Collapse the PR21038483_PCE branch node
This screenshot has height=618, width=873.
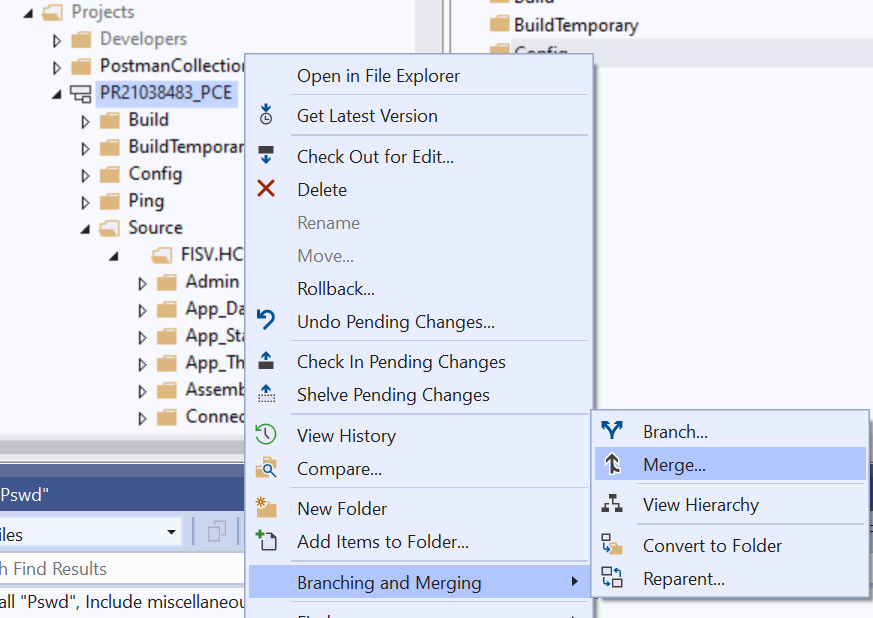[x=57, y=94]
